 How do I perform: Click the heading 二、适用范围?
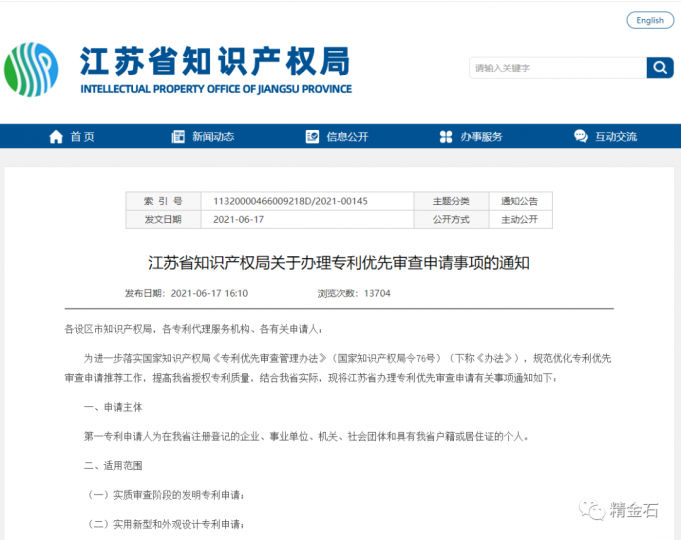[x=113, y=466]
